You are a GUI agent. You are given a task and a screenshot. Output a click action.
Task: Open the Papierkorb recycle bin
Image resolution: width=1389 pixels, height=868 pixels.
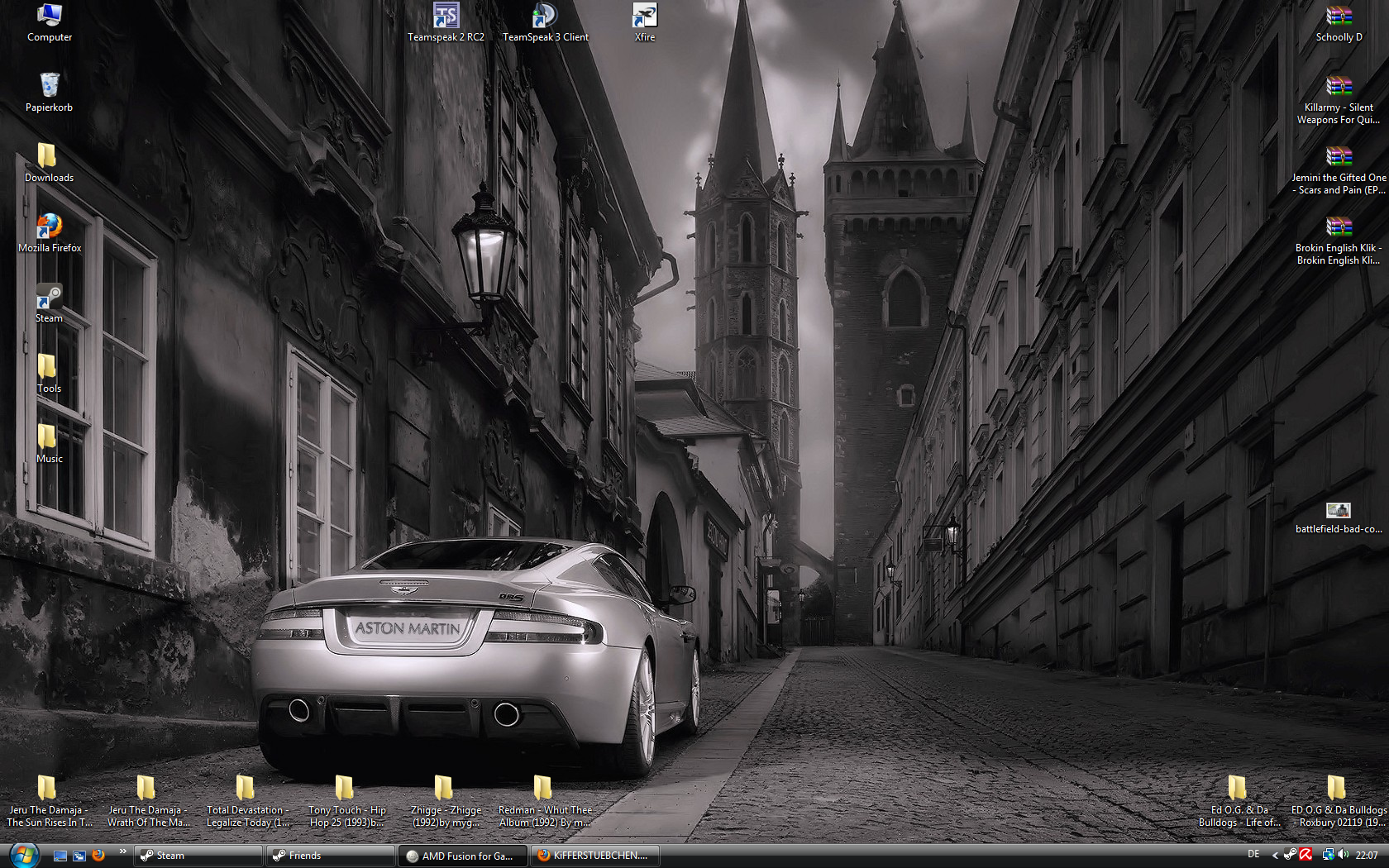click(x=50, y=93)
